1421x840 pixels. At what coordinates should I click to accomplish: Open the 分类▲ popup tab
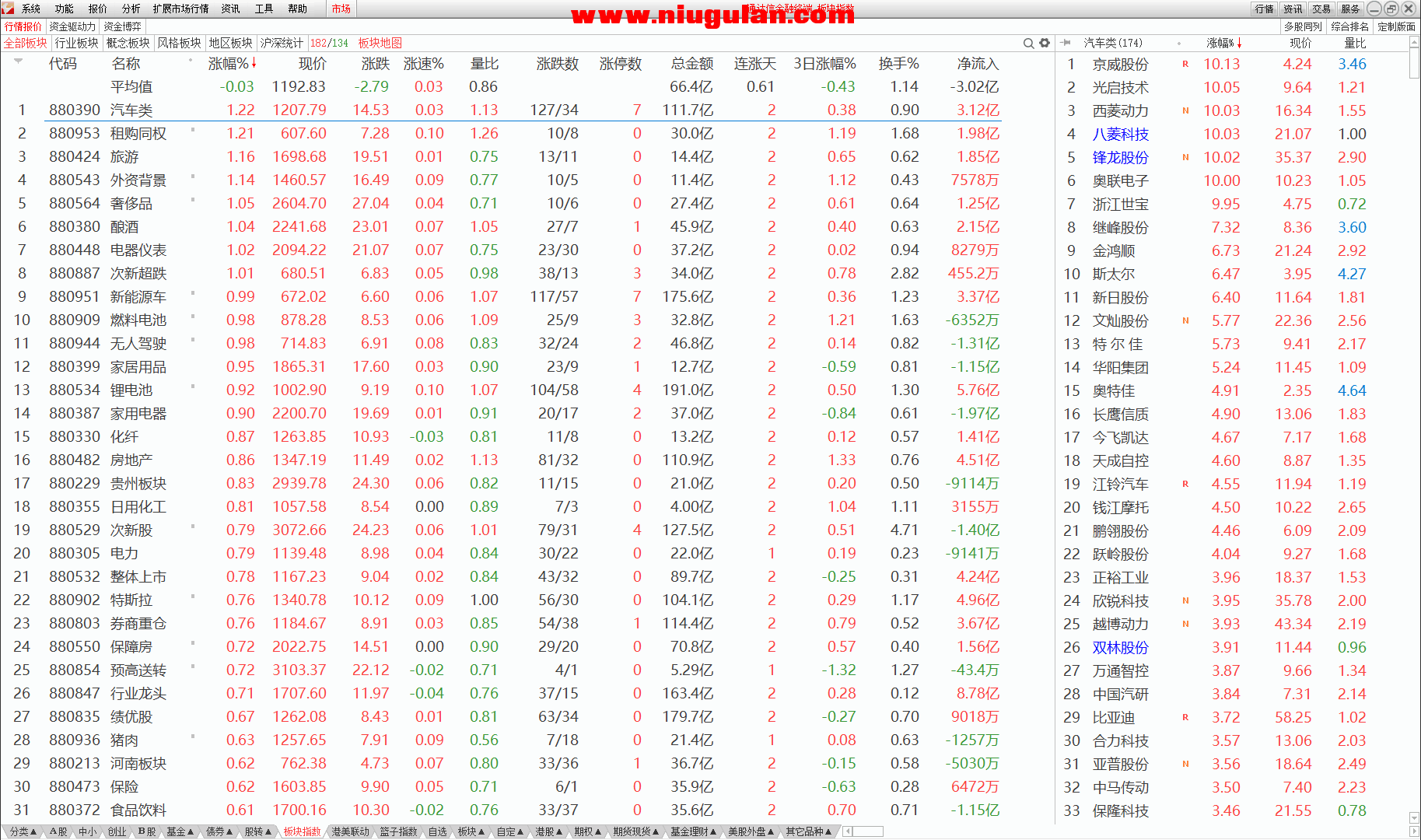pyautogui.click(x=23, y=831)
